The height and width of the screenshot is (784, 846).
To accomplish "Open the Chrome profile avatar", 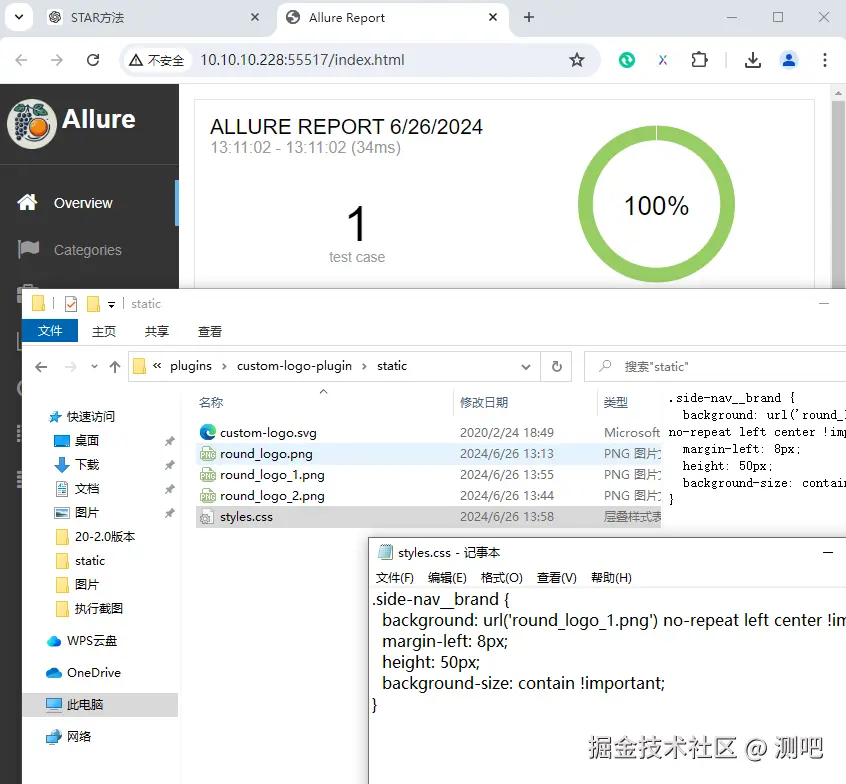I will [x=789, y=60].
